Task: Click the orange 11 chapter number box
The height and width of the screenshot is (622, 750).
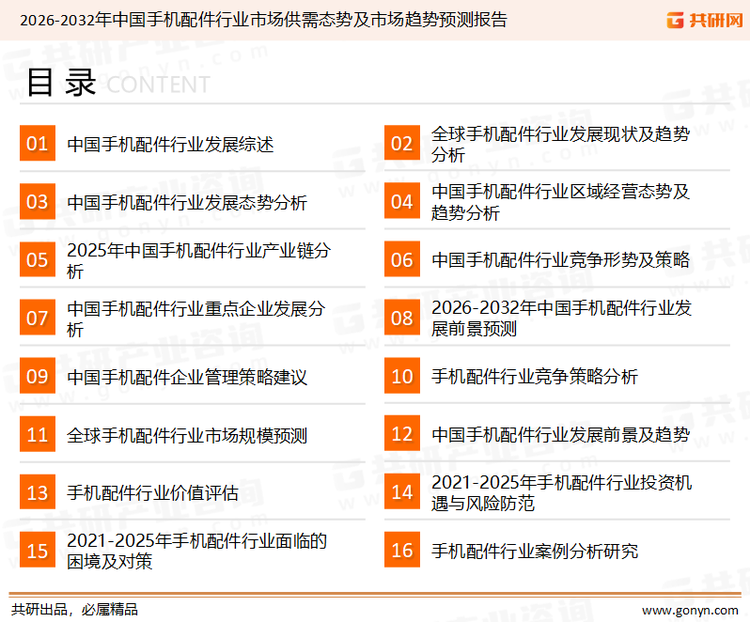Action: [x=37, y=434]
